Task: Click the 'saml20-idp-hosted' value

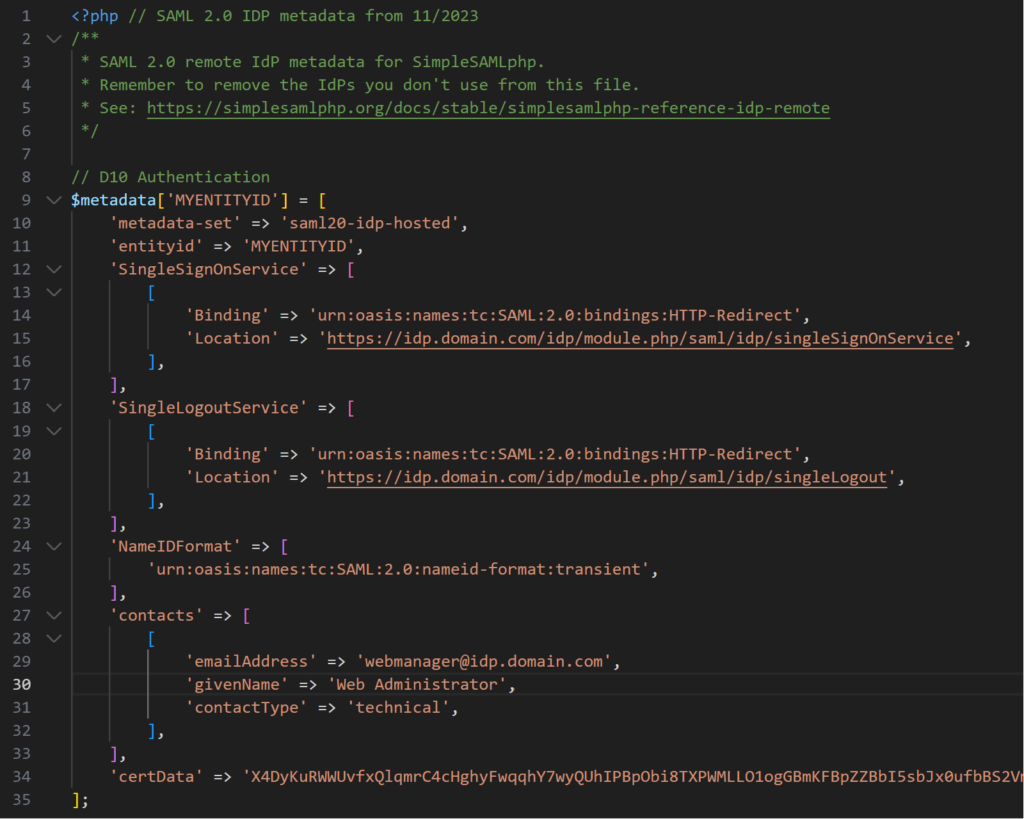Action: click(370, 223)
